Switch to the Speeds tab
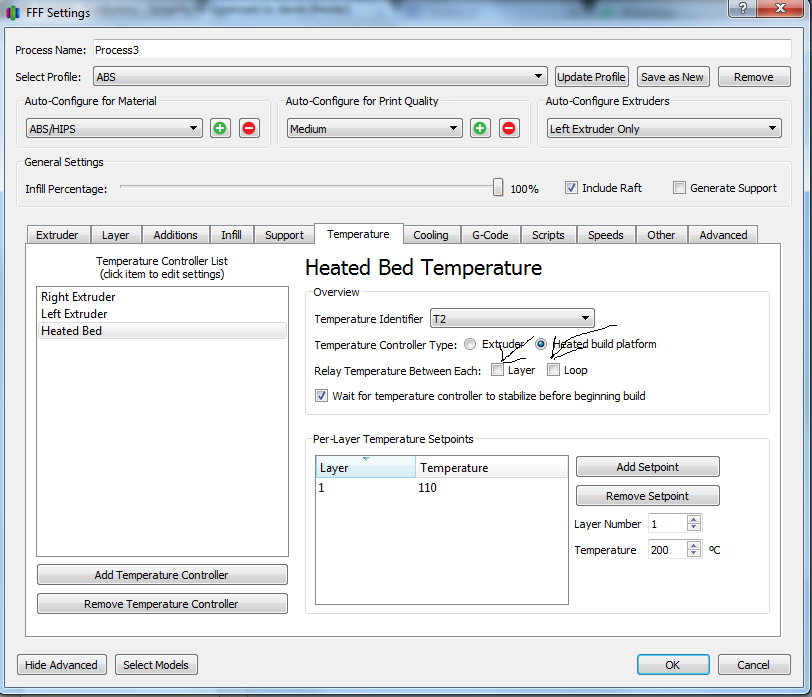The image size is (812, 697). [x=606, y=235]
